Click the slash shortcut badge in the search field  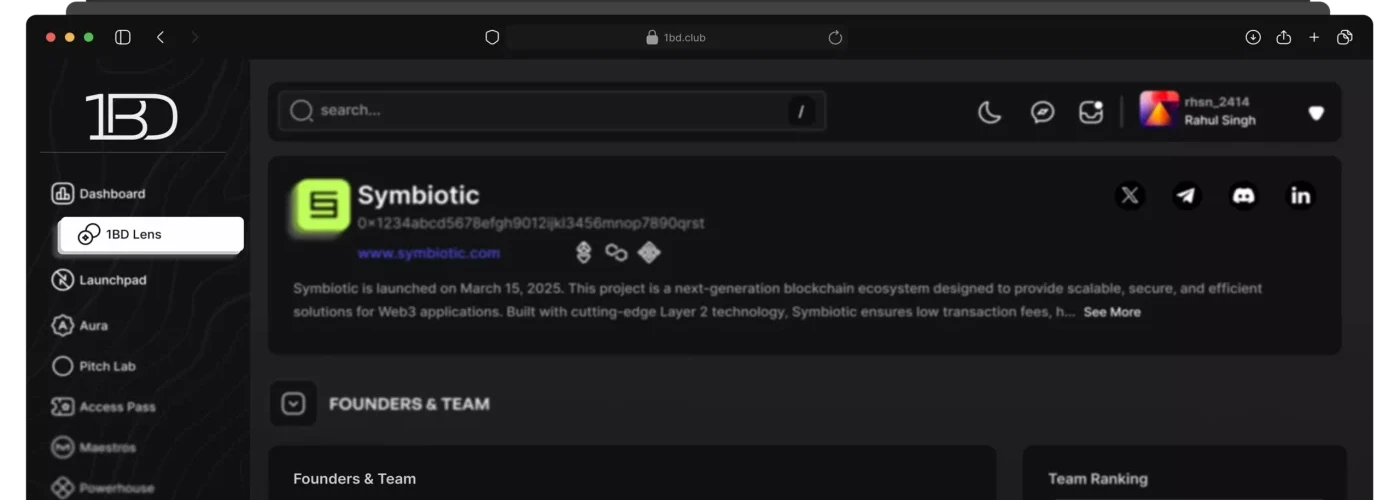(801, 111)
